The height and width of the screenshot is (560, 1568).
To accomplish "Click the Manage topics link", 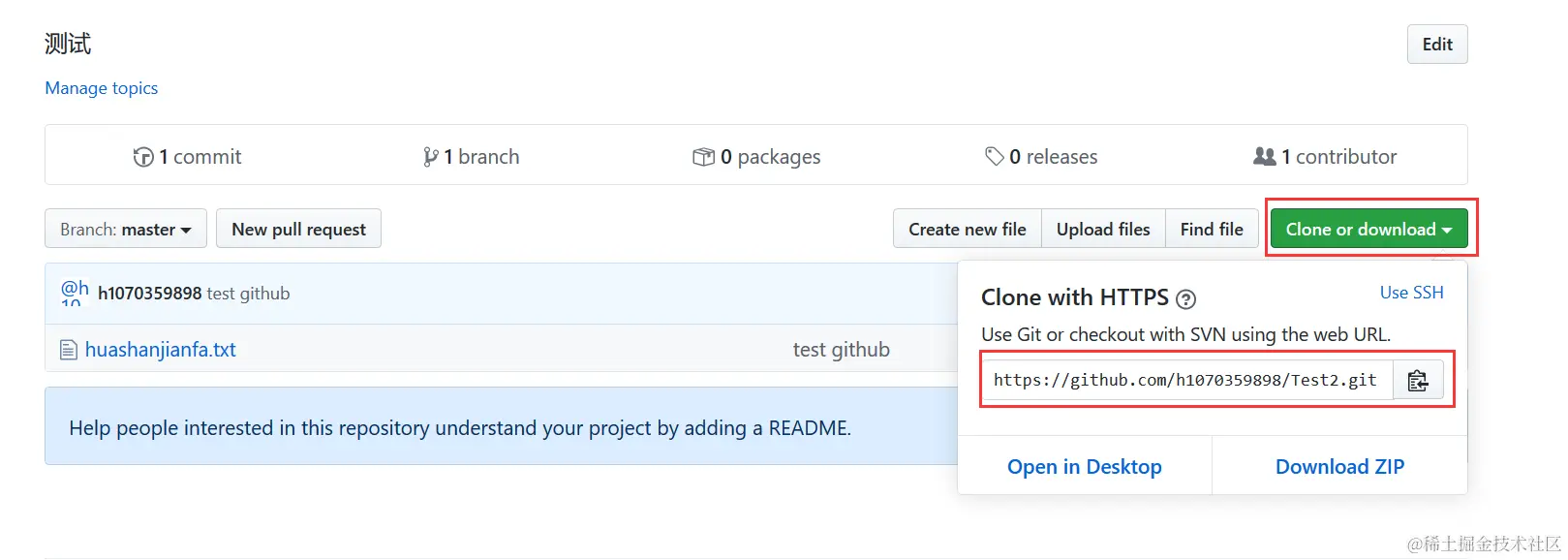I will point(102,88).
